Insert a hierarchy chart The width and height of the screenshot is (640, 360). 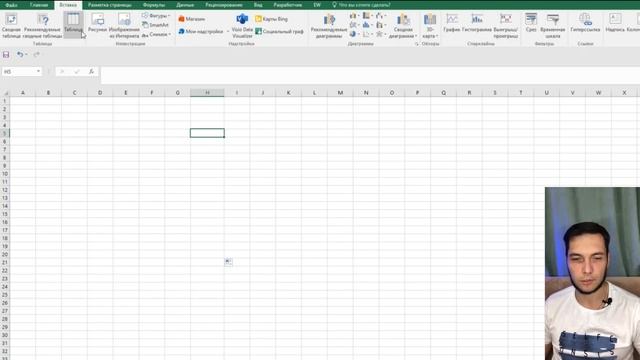(x=367, y=16)
